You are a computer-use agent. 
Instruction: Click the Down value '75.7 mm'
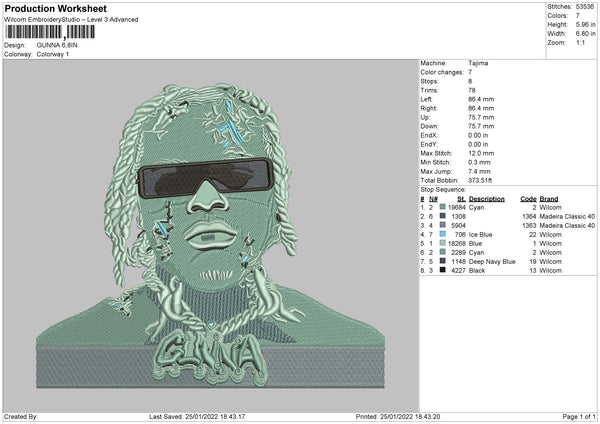coord(481,126)
